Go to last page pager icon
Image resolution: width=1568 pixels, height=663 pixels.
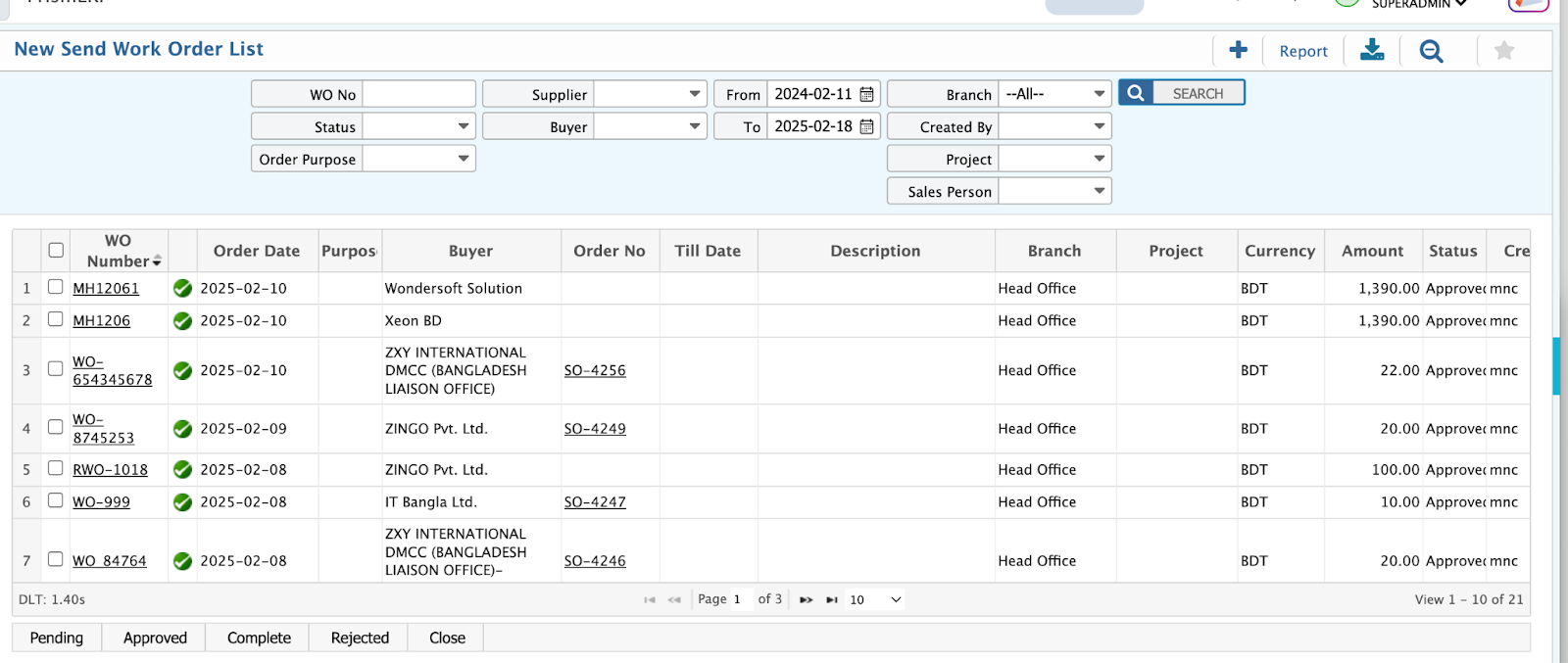pos(831,599)
